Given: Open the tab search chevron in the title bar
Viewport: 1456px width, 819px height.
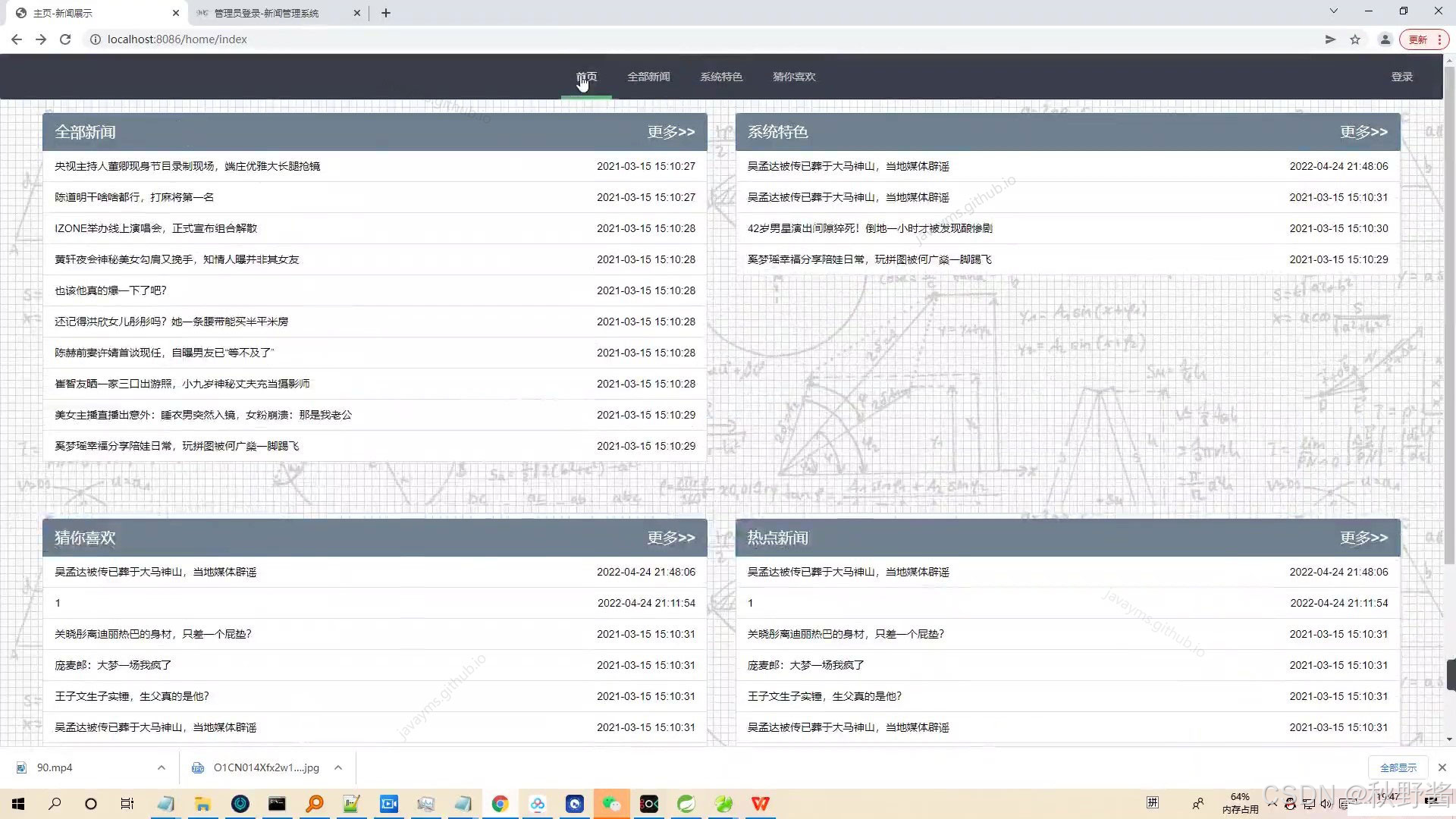Looking at the screenshot, I should click(1333, 11).
